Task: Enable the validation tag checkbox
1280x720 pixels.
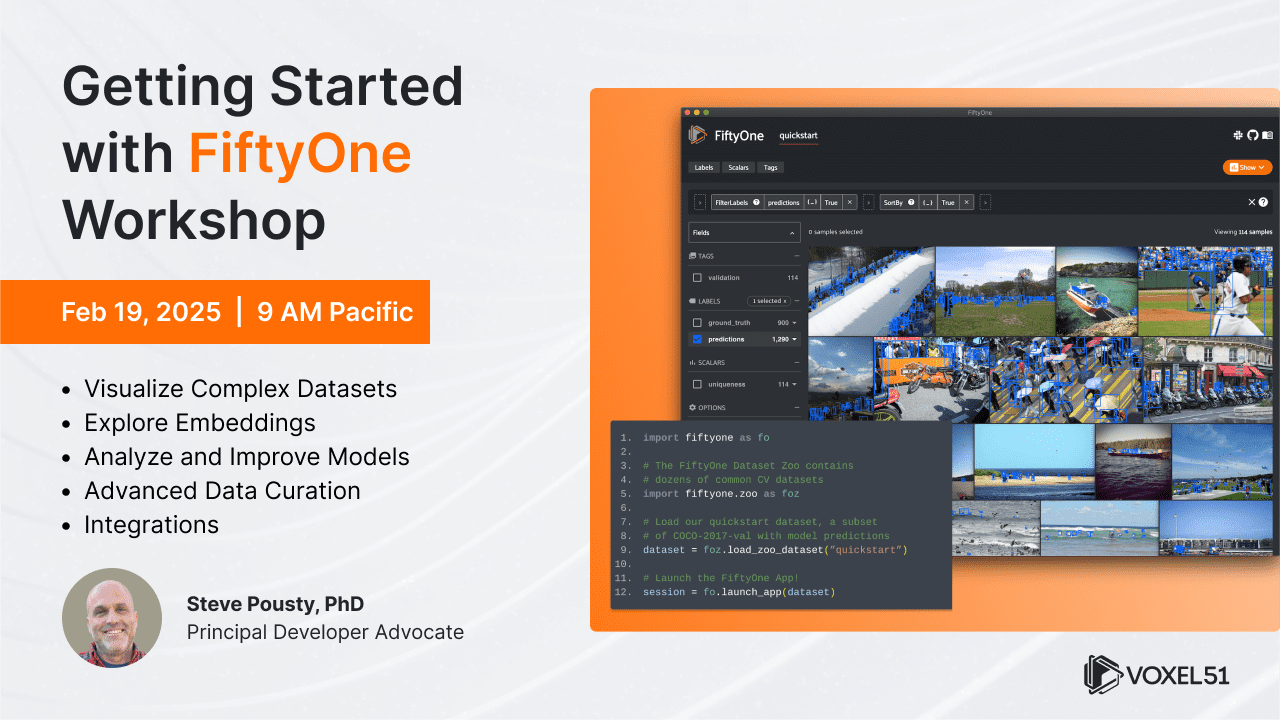Action: pos(697,277)
